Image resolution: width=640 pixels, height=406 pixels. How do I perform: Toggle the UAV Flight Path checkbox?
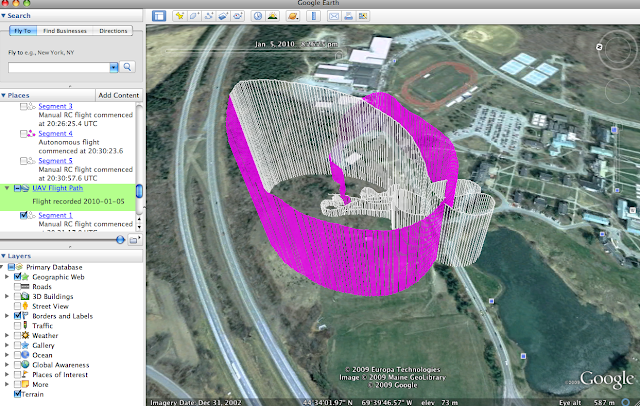pyautogui.click(x=17, y=188)
